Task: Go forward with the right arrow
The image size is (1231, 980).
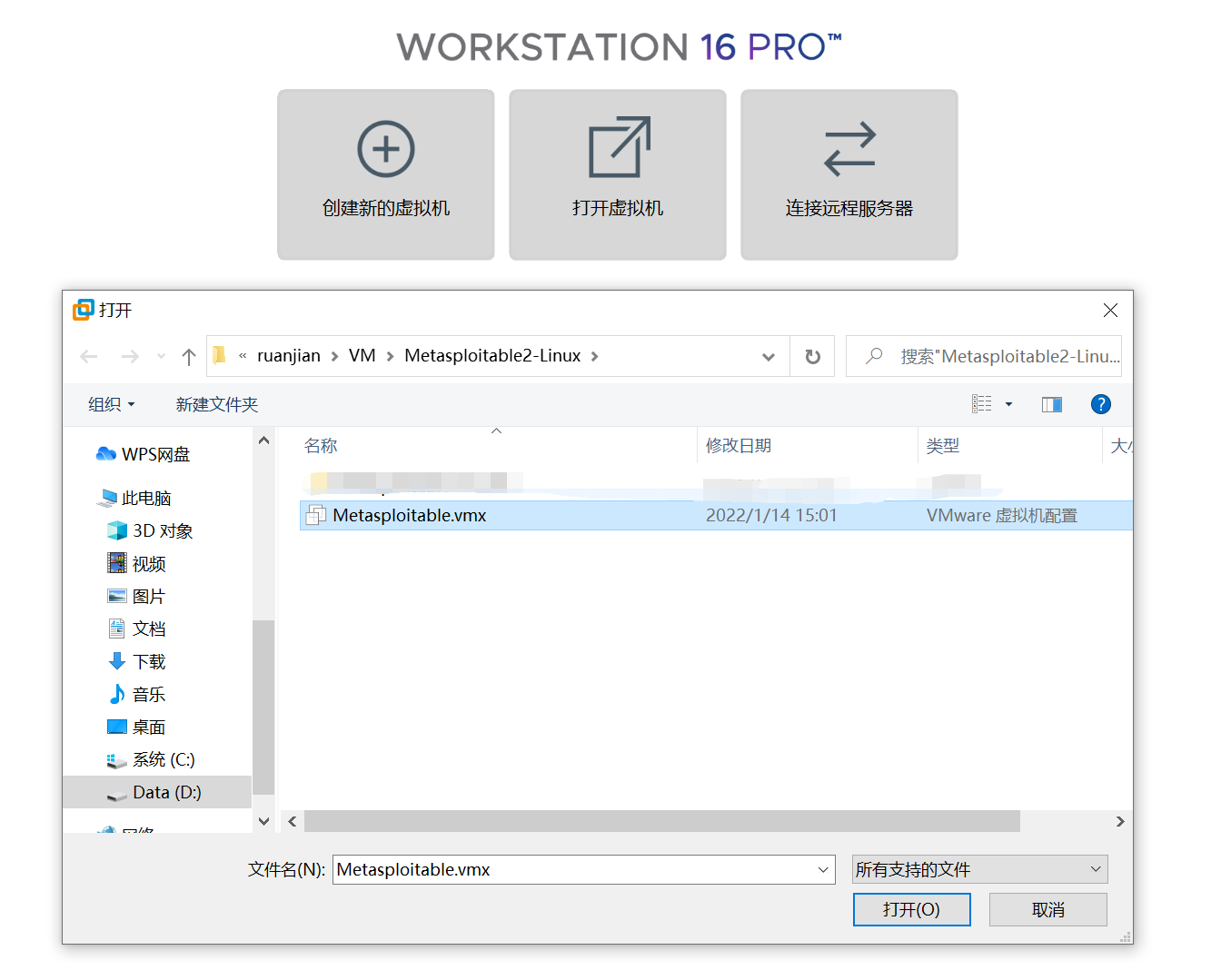Action: coord(130,356)
